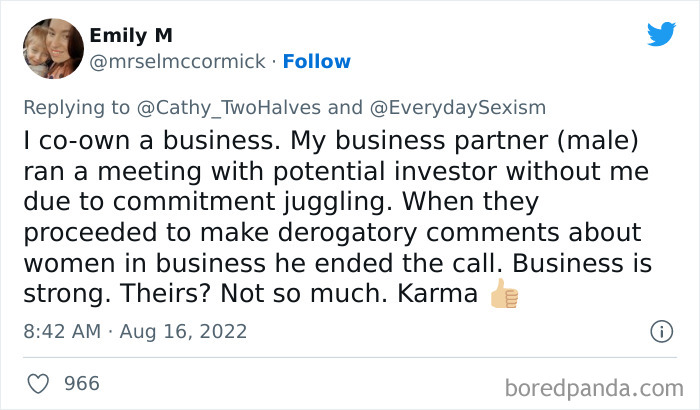The width and height of the screenshot is (700, 410).
Task: Open Emily M's profile picture
Action: (x=52, y=48)
